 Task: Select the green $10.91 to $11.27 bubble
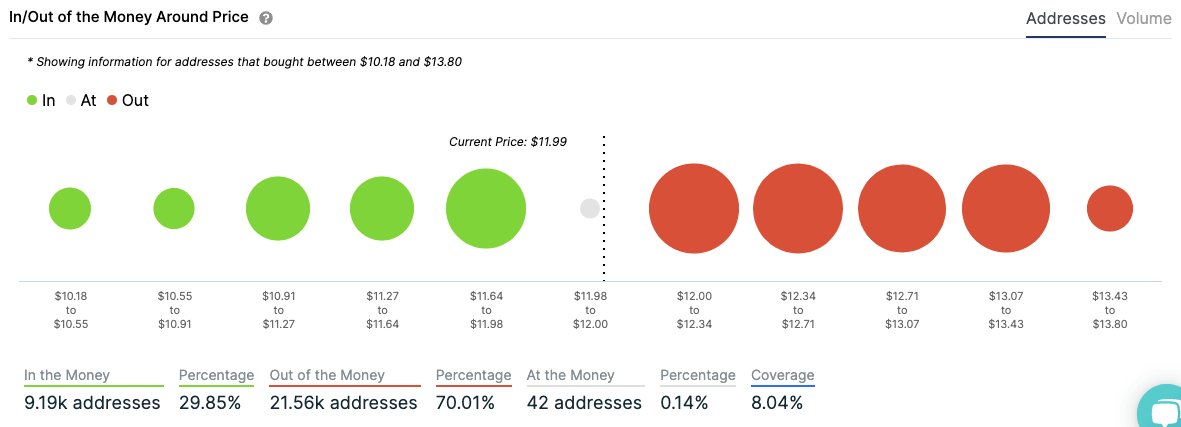point(278,209)
